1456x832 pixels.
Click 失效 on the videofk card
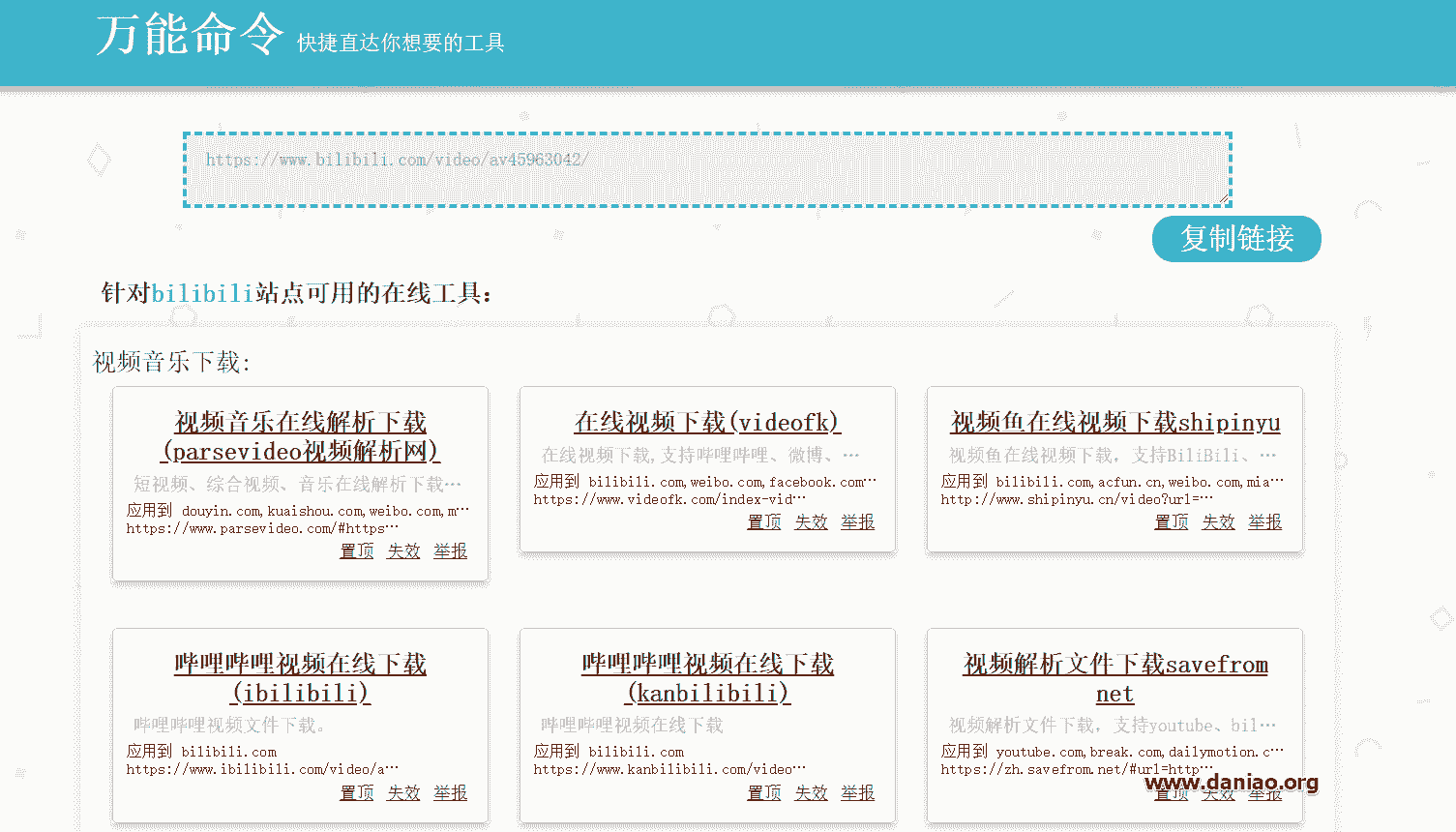[811, 521]
